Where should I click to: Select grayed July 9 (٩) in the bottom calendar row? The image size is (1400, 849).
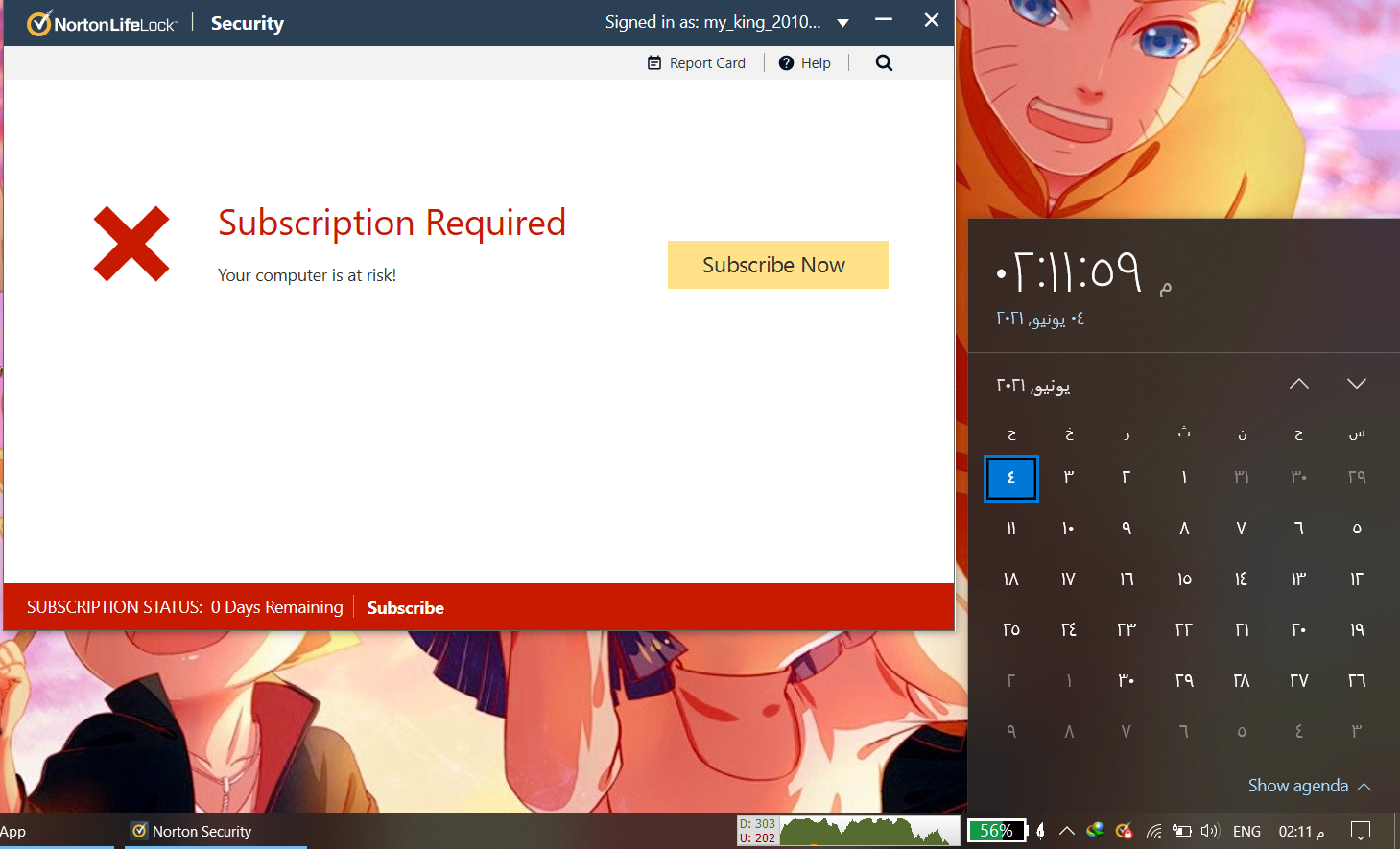[x=1011, y=732]
